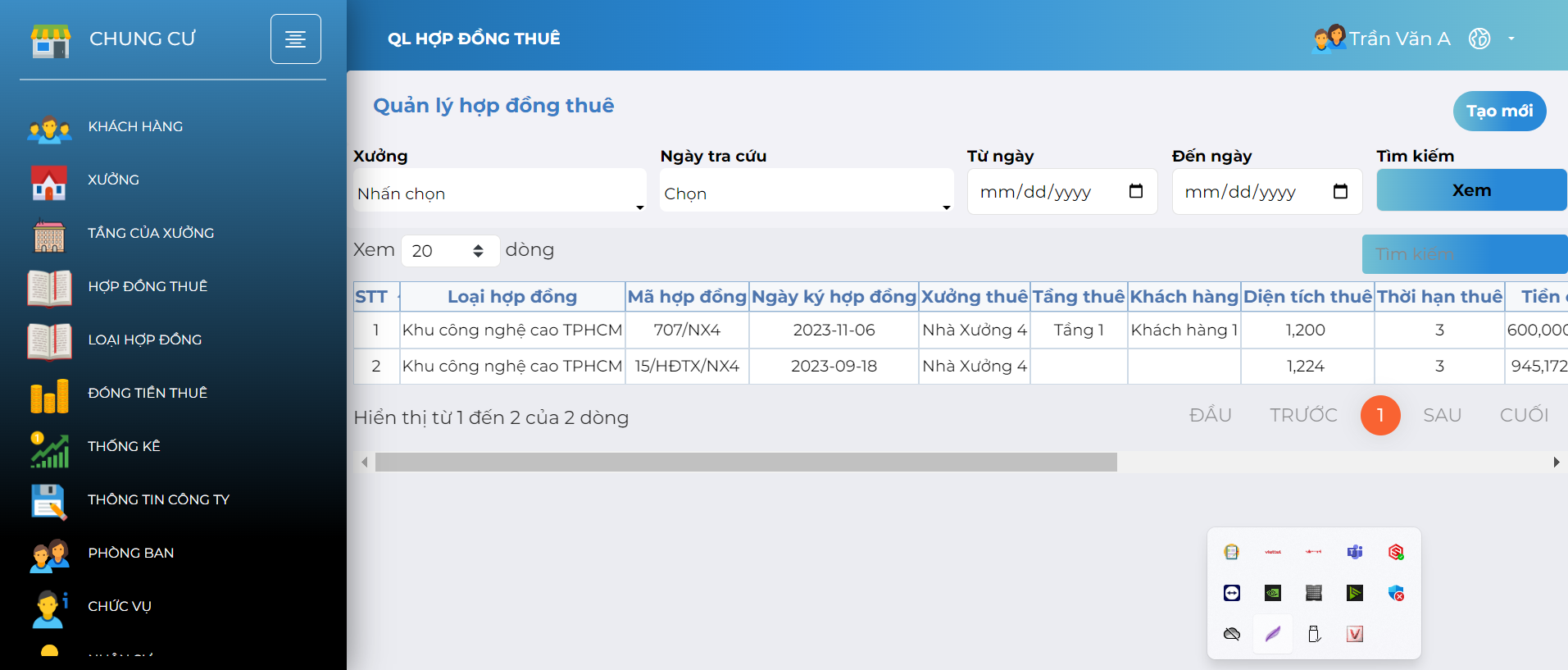
Task: Click the red hexagon S tray icon
Action: click(x=1396, y=552)
